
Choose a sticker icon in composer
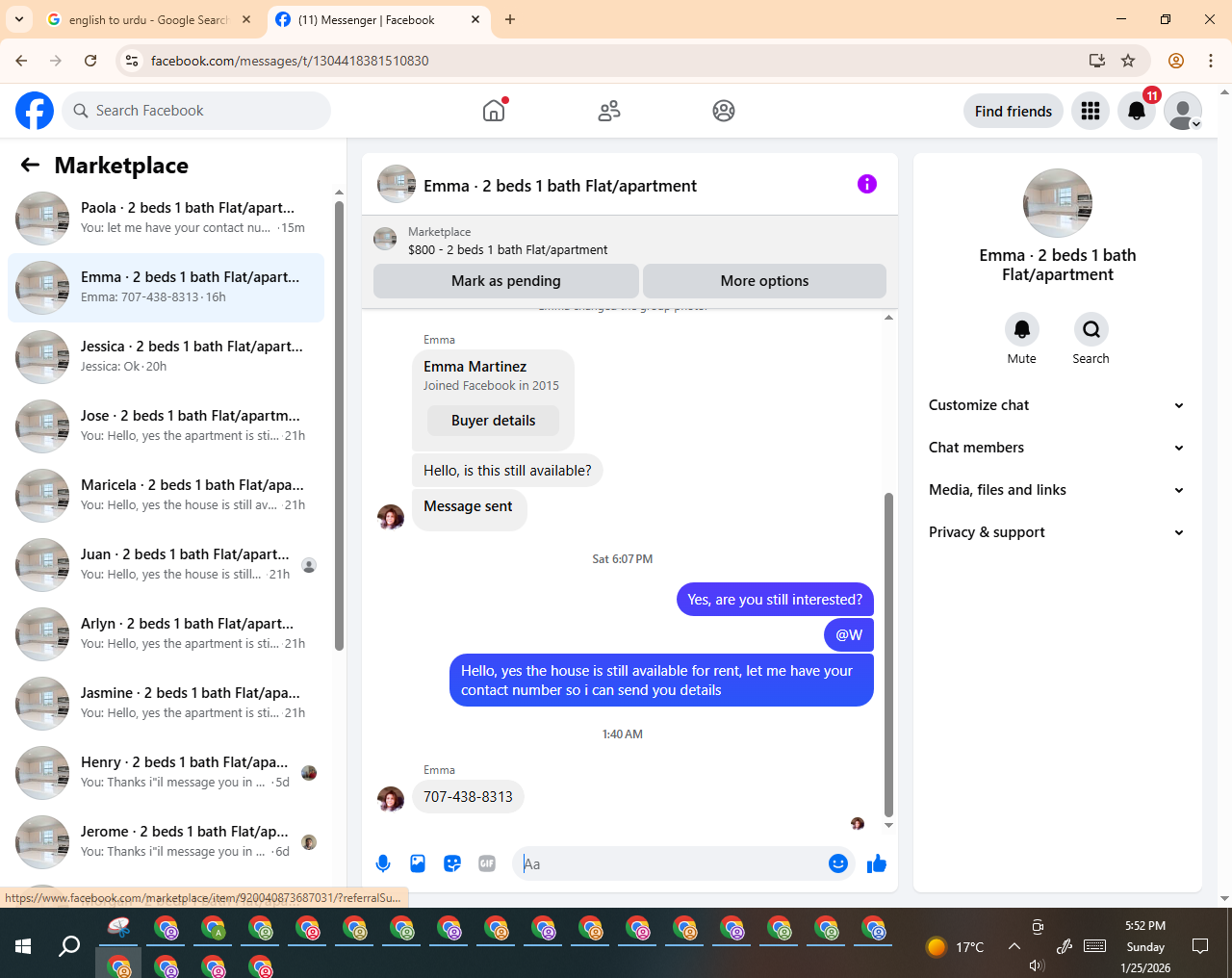[x=452, y=863]
